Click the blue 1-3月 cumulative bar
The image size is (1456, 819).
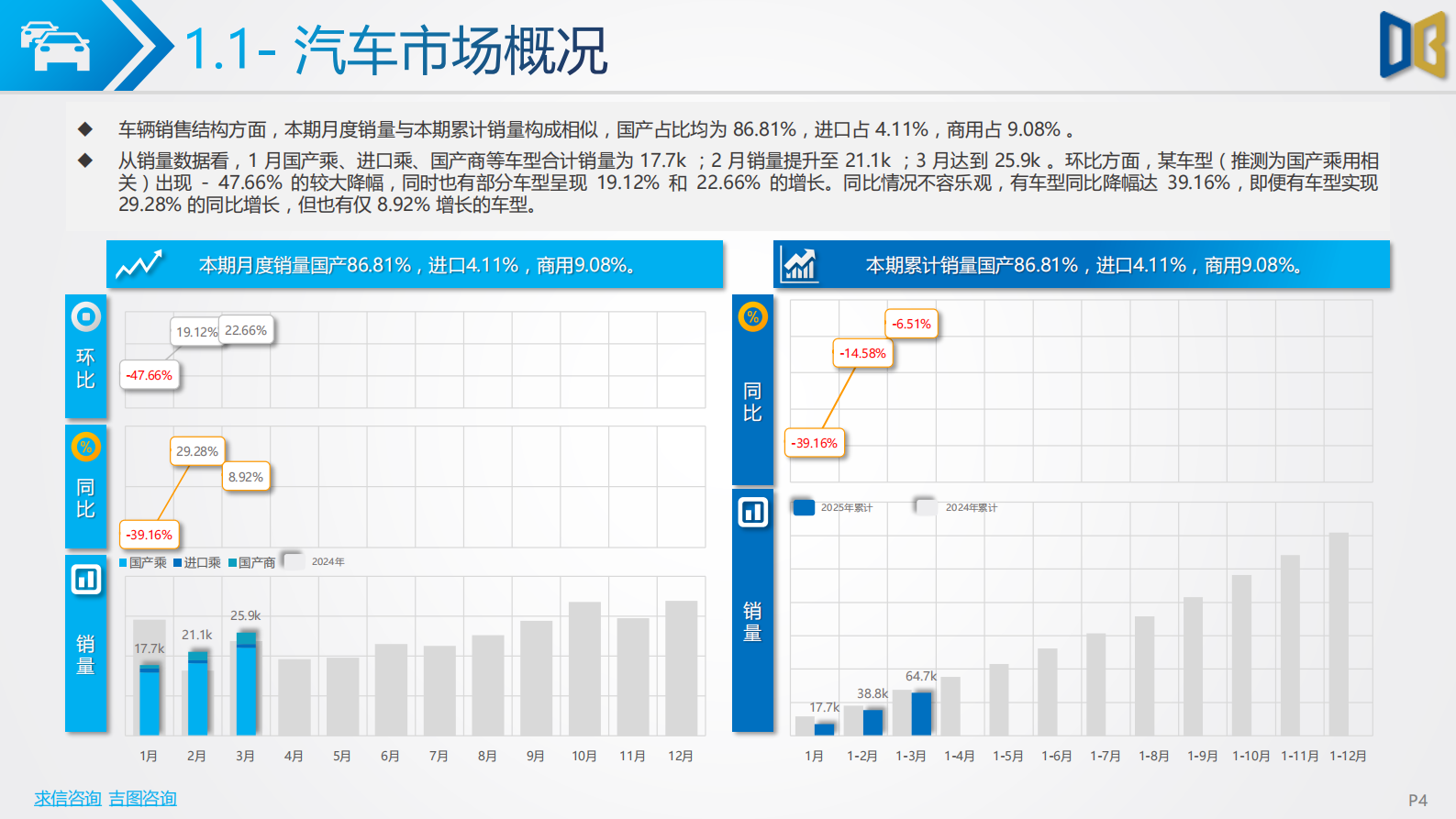click(x=921, y=714)
